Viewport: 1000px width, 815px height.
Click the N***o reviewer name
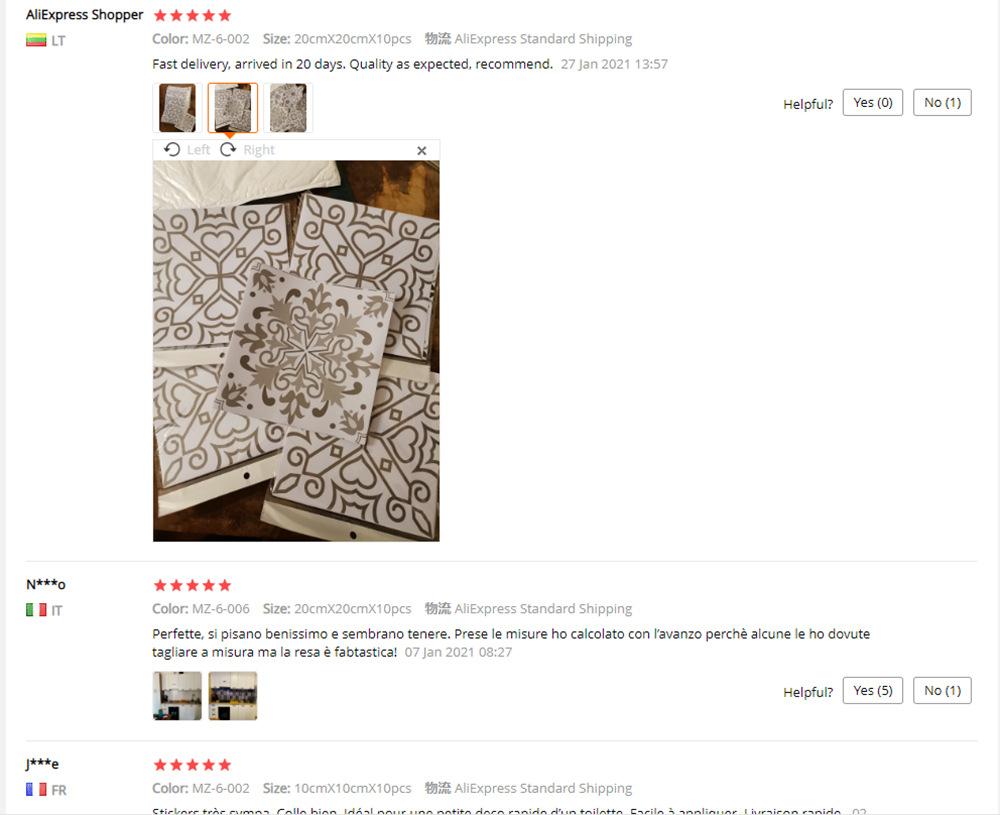[46, 584]
